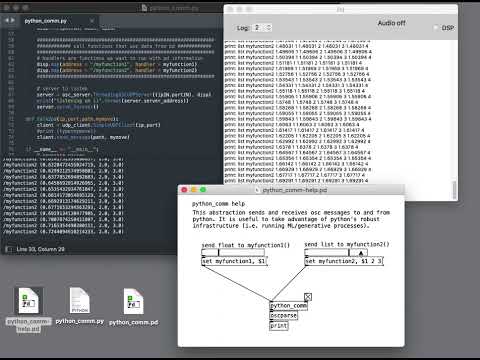The width and height of the screenshot is (480, 360).
Task: Click the document icon in python_comm-help.pd title bar
Action: (x=257, y=190)
